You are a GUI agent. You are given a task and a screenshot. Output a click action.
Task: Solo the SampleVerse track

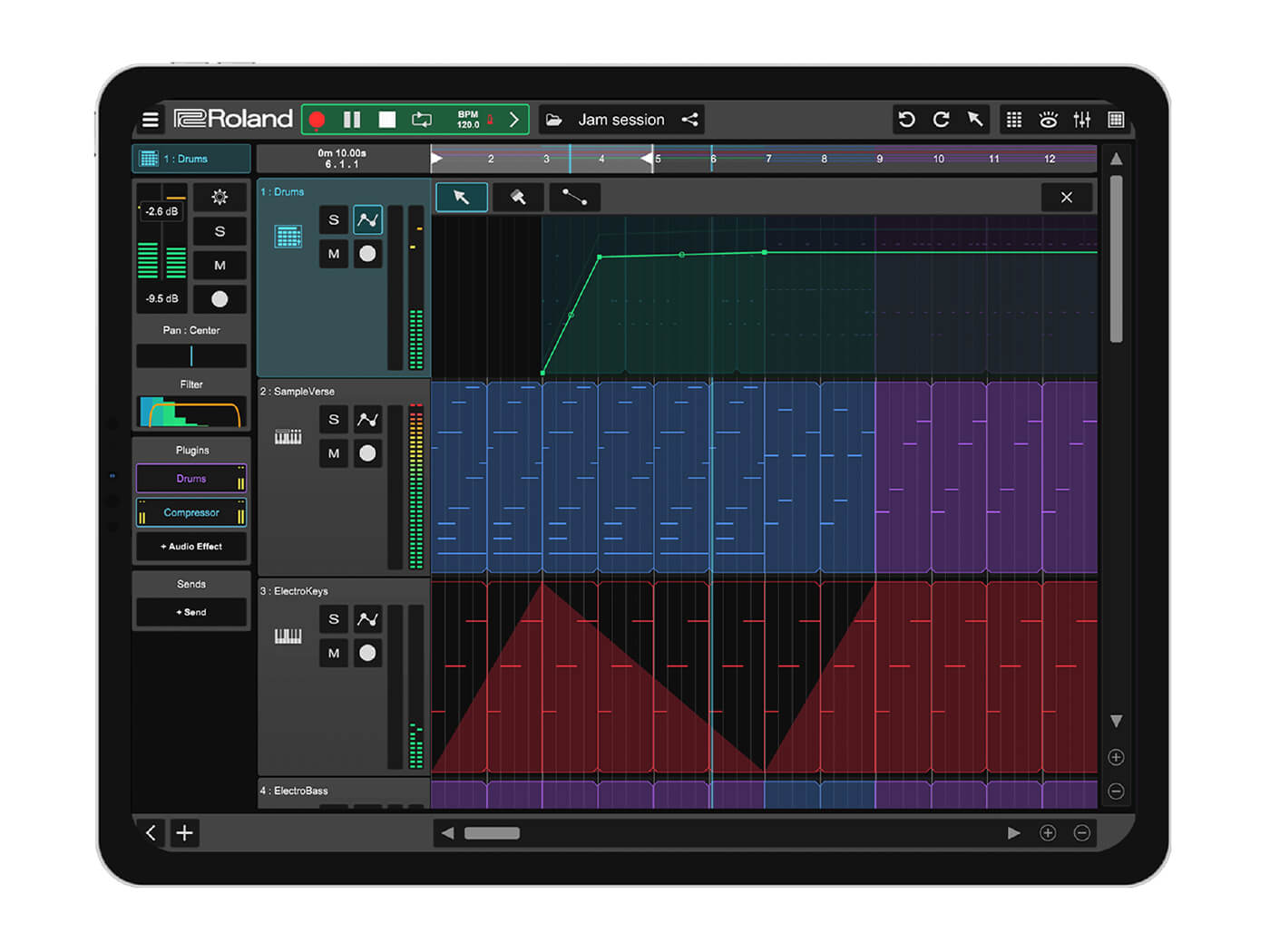click(334, 419)
